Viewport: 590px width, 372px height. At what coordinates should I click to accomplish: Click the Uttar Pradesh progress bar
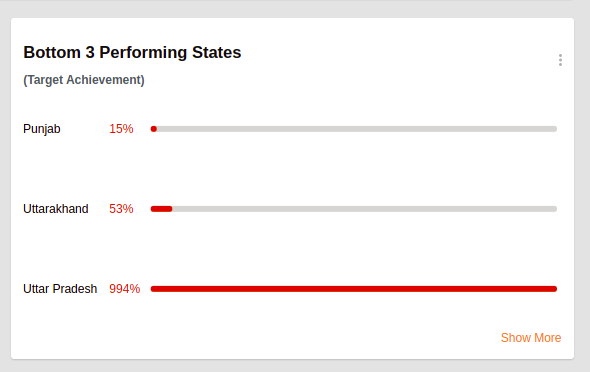point(354,289)
